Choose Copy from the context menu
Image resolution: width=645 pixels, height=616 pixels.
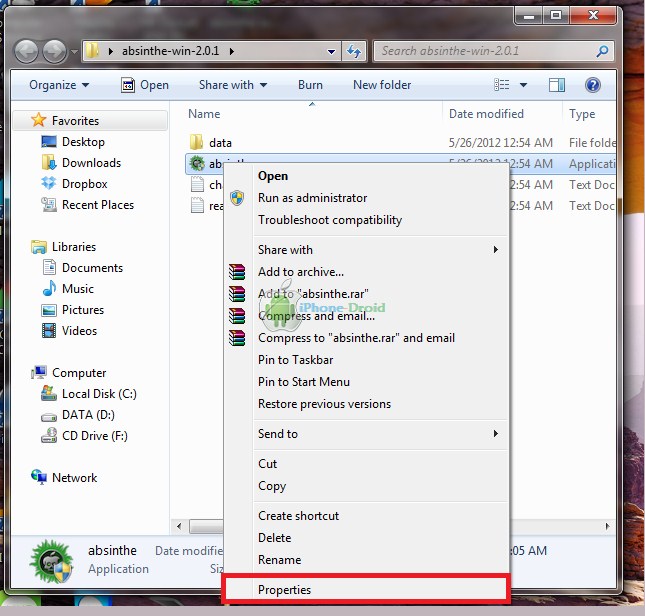click(x=366, y=486)
